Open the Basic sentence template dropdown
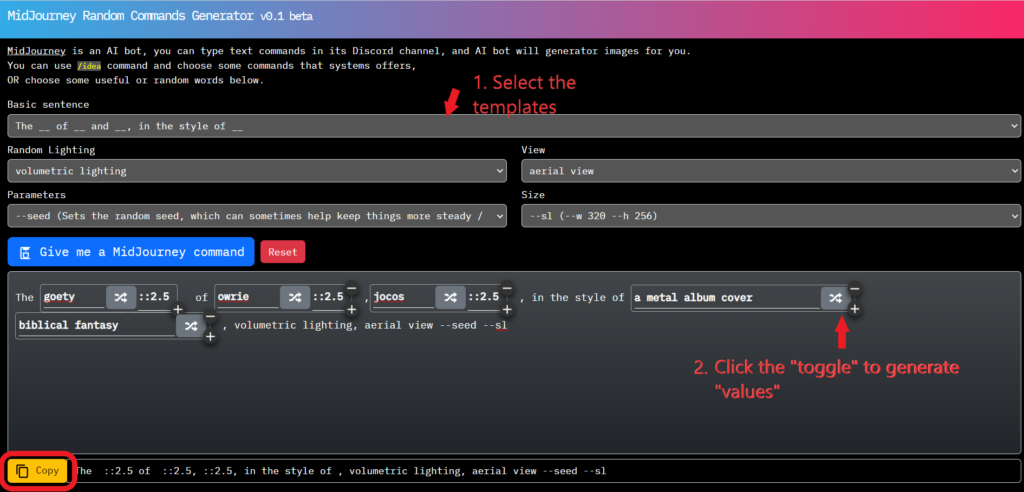Image resolution: width=1024 pixels, height=492 pixels. tap(514, 126)
